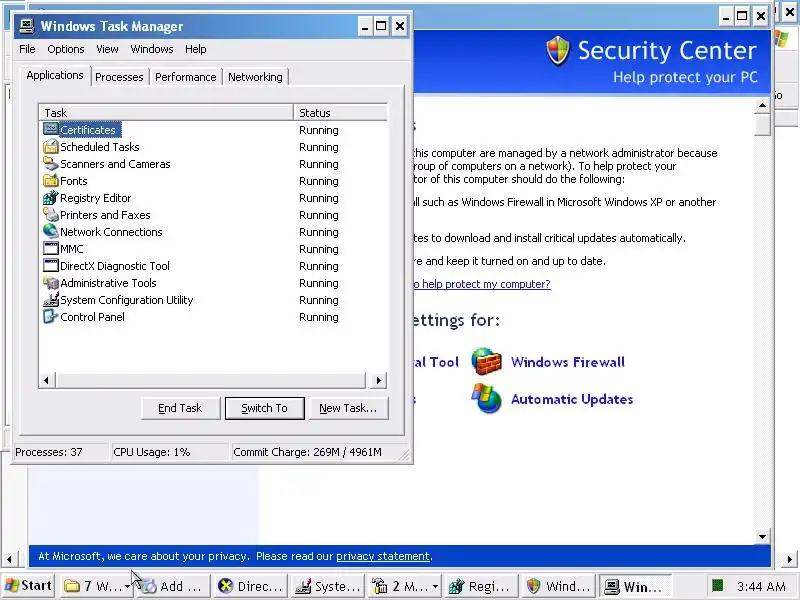Viewport: 800px width, 600px height.
Task: Click the Control Panel task icon
Action: [51, 316]
